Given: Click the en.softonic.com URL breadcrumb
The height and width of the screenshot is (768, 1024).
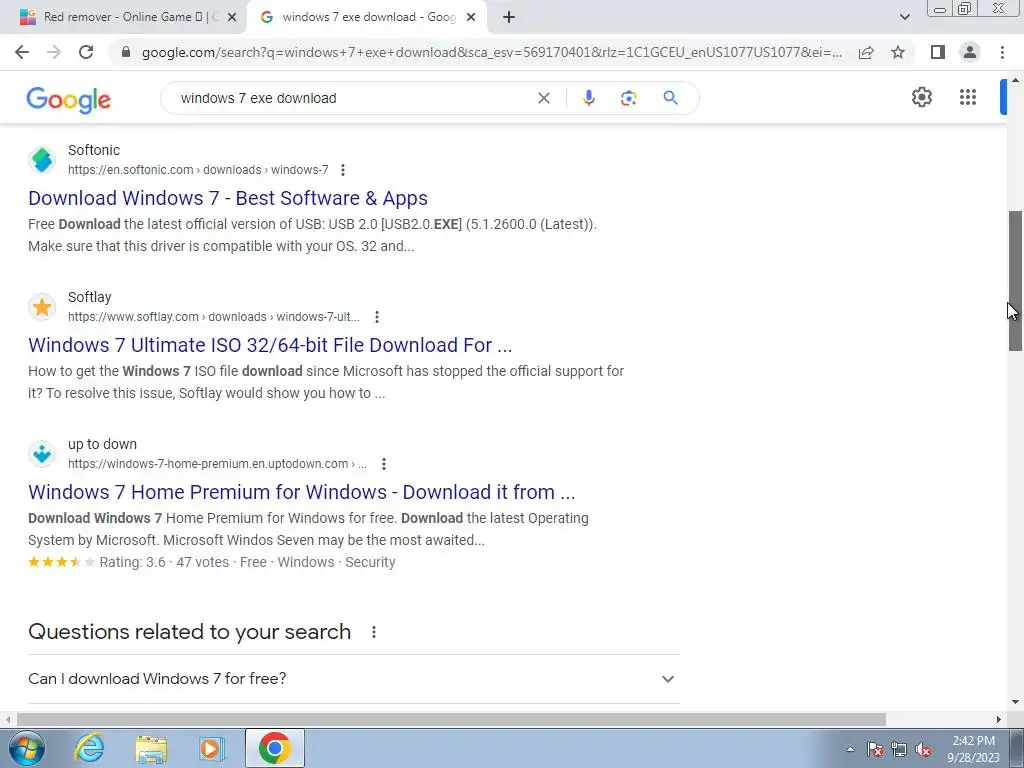Looking at the screenshot, I should click(198, 170).
